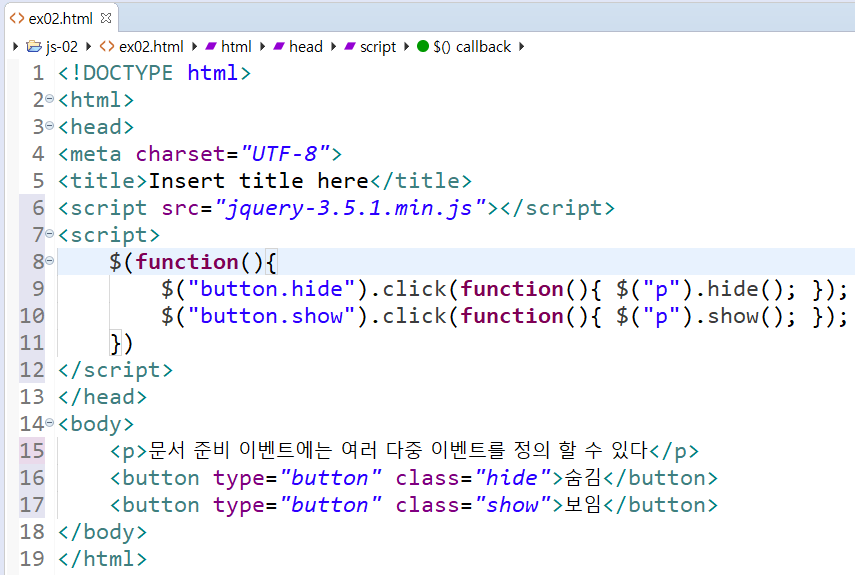The image size is (855, 575).
Task: Expand the arrow after head breadcrumb
Action: [333, 47]
